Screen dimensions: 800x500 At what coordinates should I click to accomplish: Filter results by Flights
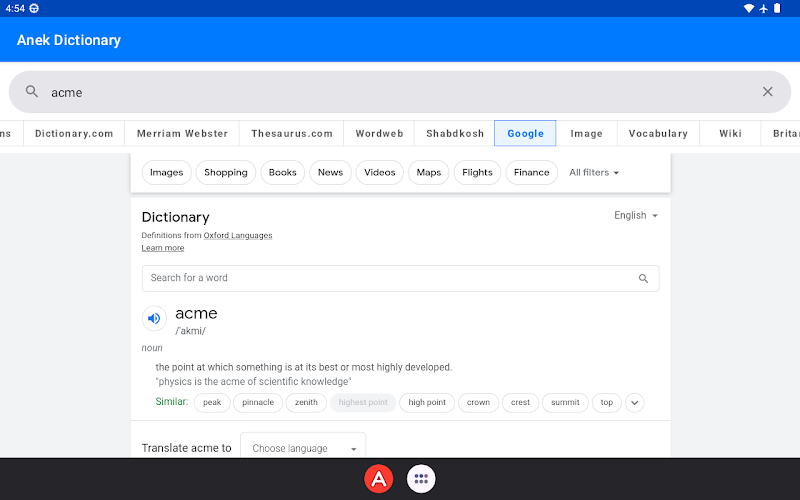pos(477,172)
